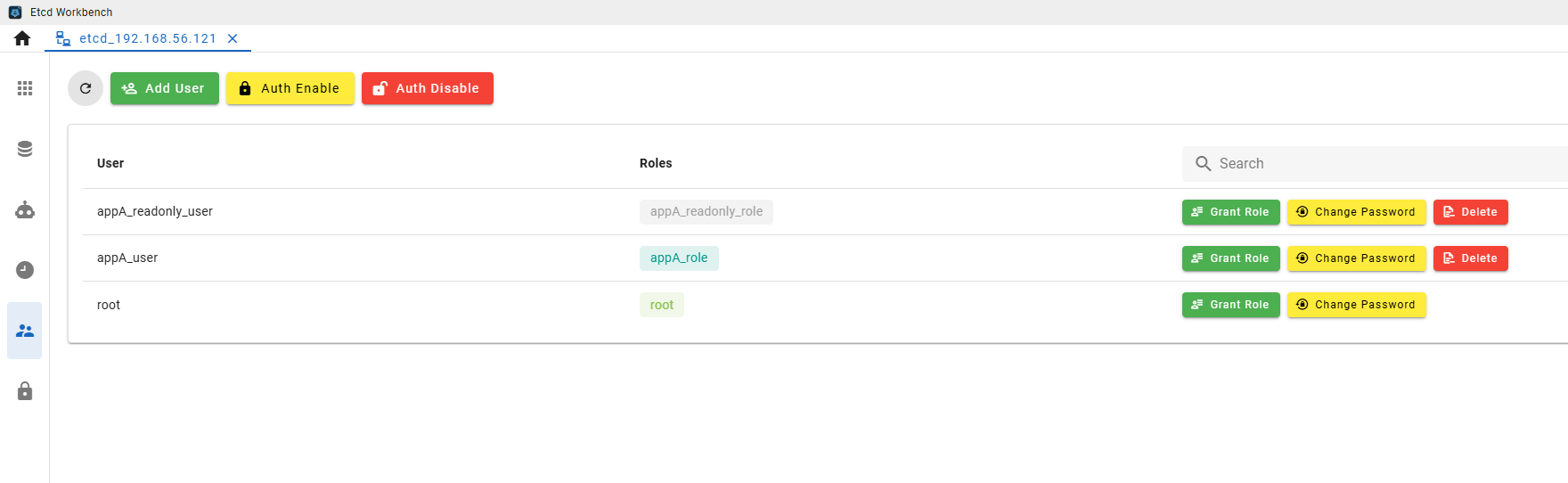1568x483 pixels.
Task: Delete the appA_readonly_user account
Action: point(1471,212)
